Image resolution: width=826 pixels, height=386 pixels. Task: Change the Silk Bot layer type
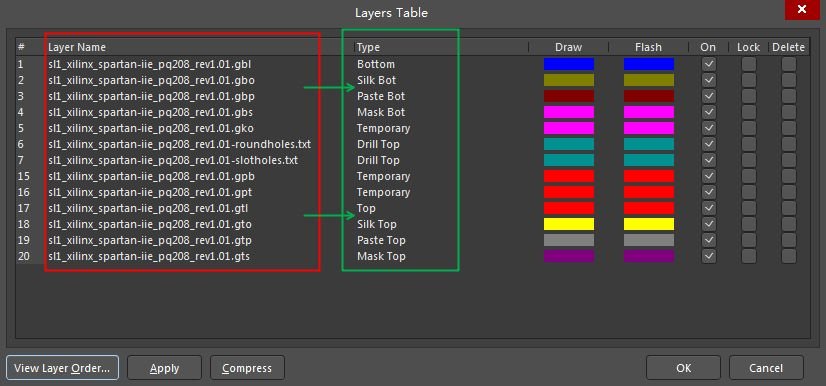click(376, 80)
